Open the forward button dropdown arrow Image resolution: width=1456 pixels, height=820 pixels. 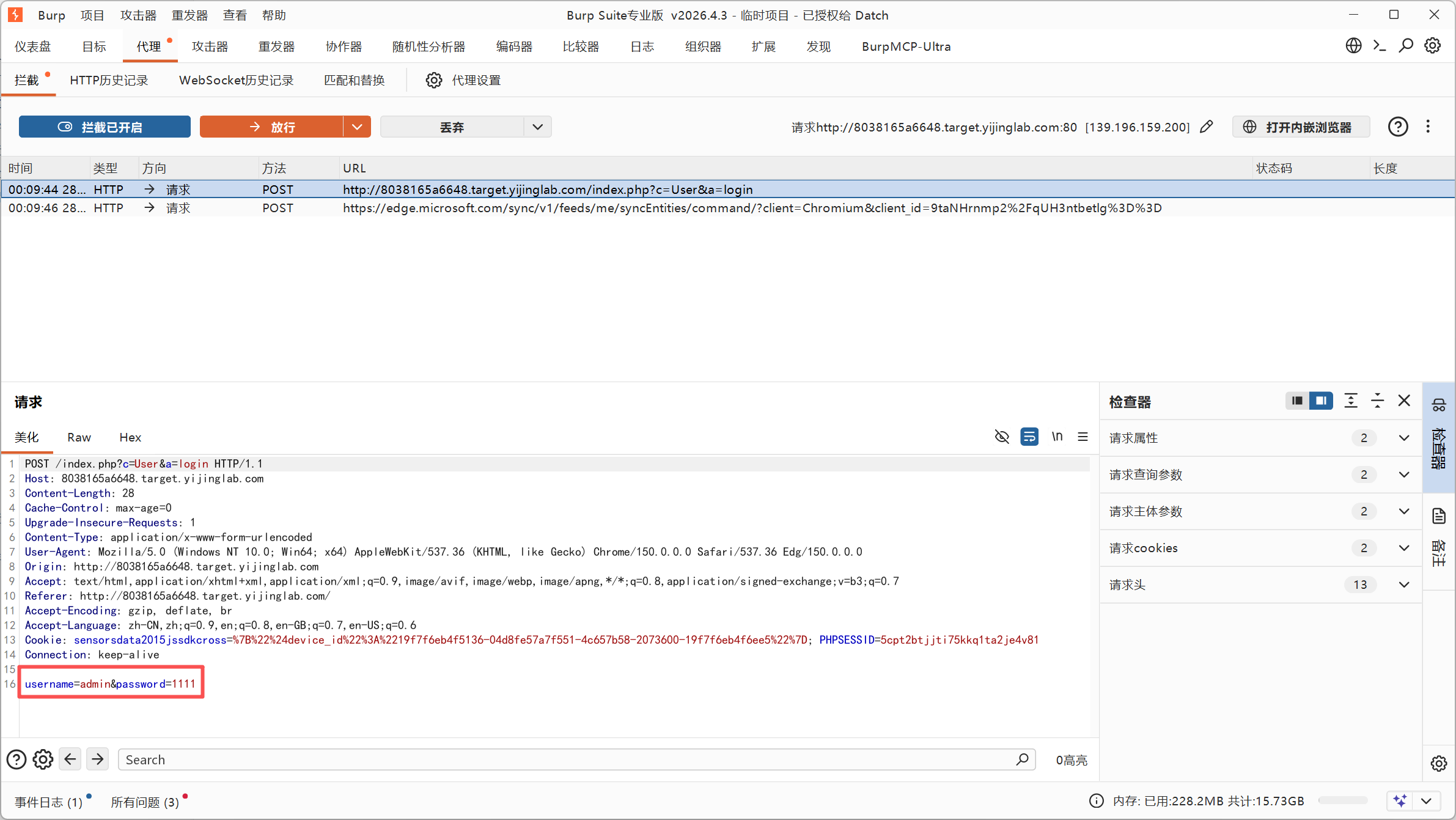point(357,127)
